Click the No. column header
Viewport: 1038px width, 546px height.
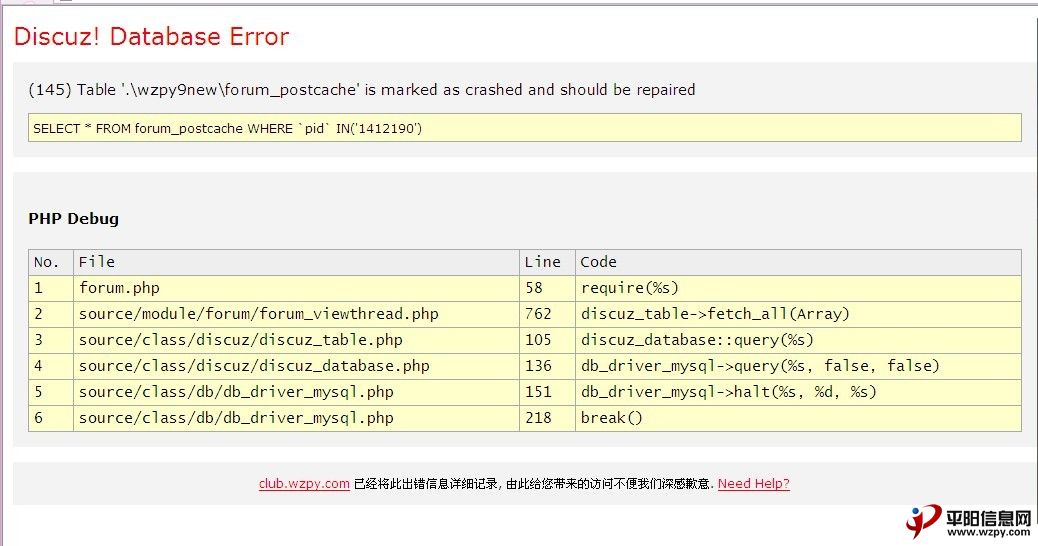click(x=51, y=262)
